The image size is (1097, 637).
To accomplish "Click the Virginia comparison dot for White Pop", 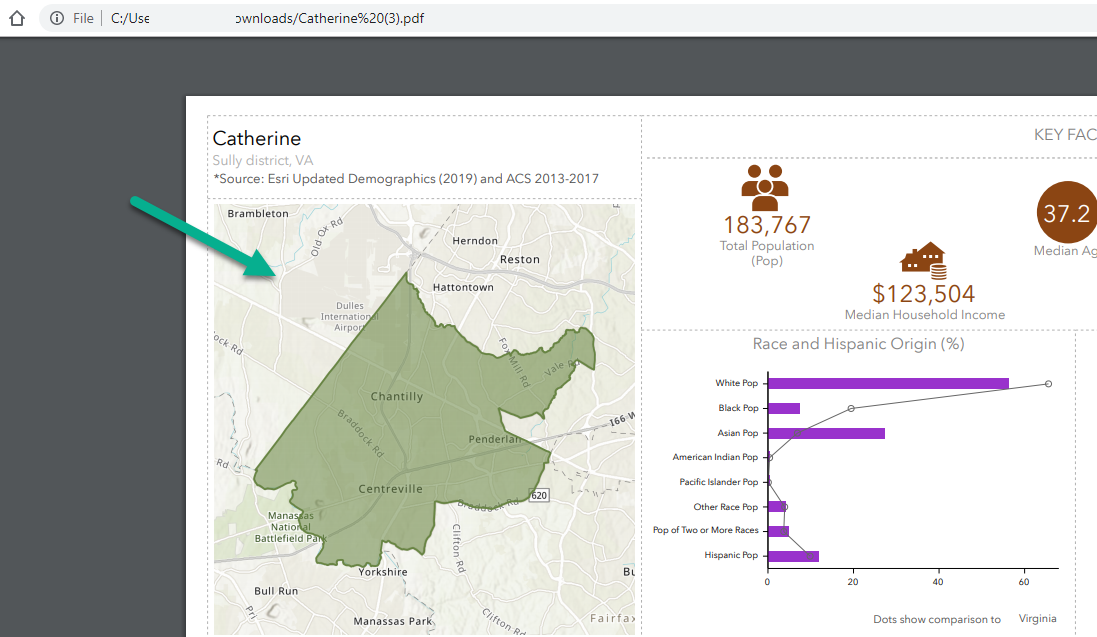I will [1048, 383].
